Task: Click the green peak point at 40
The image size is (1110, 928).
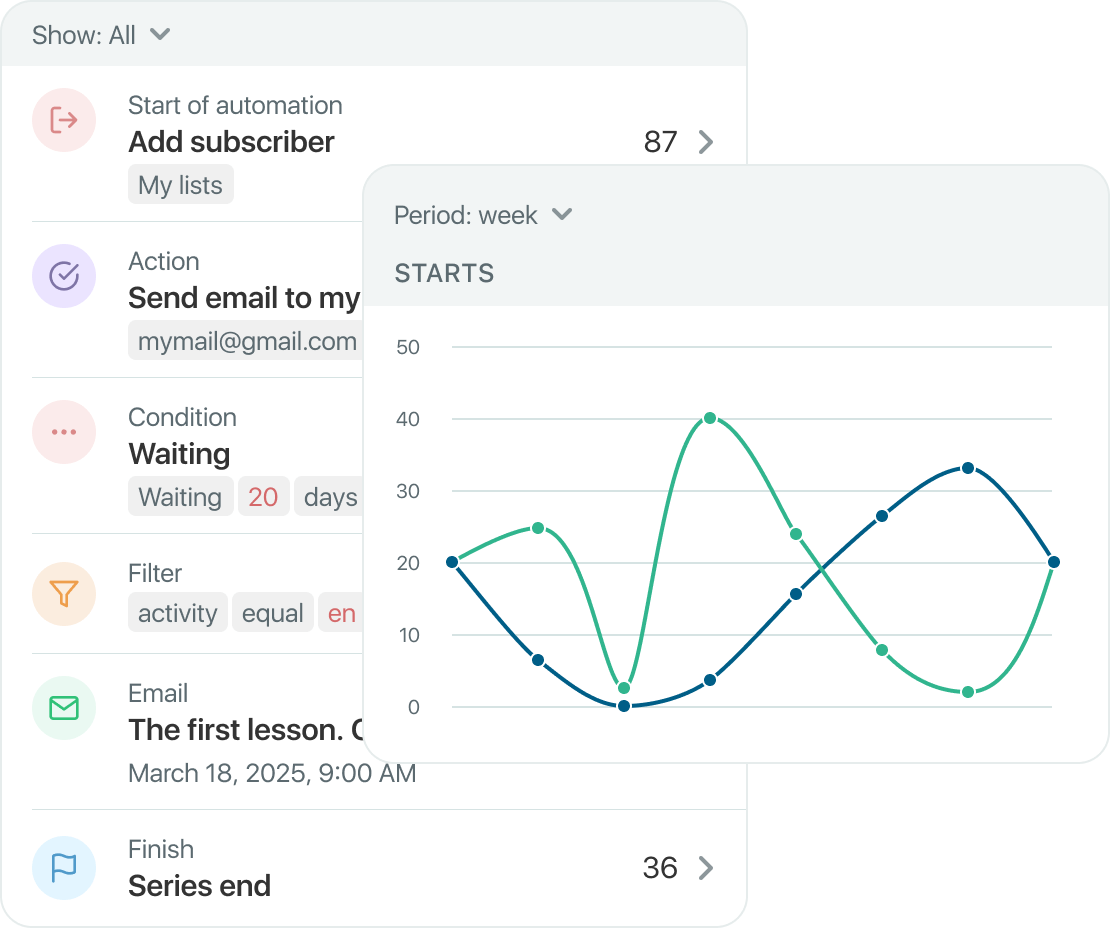Action: click(x=710, y=418)
